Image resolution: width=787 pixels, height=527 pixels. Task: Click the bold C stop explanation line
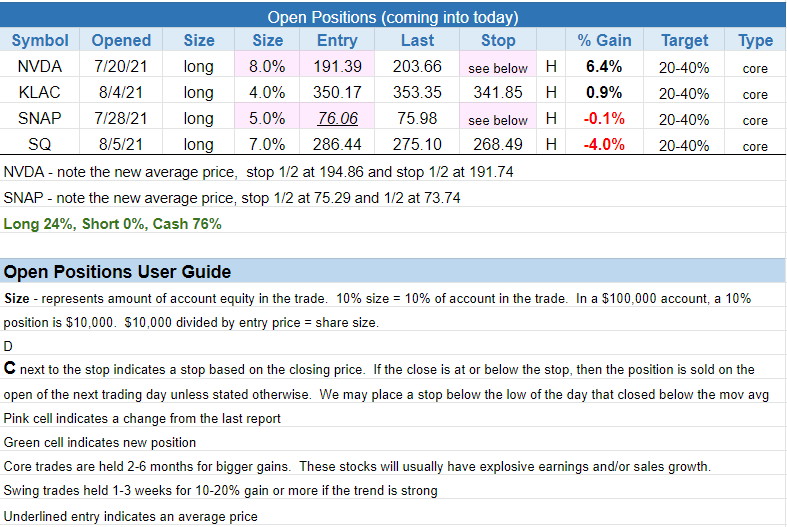click(379, 369)
